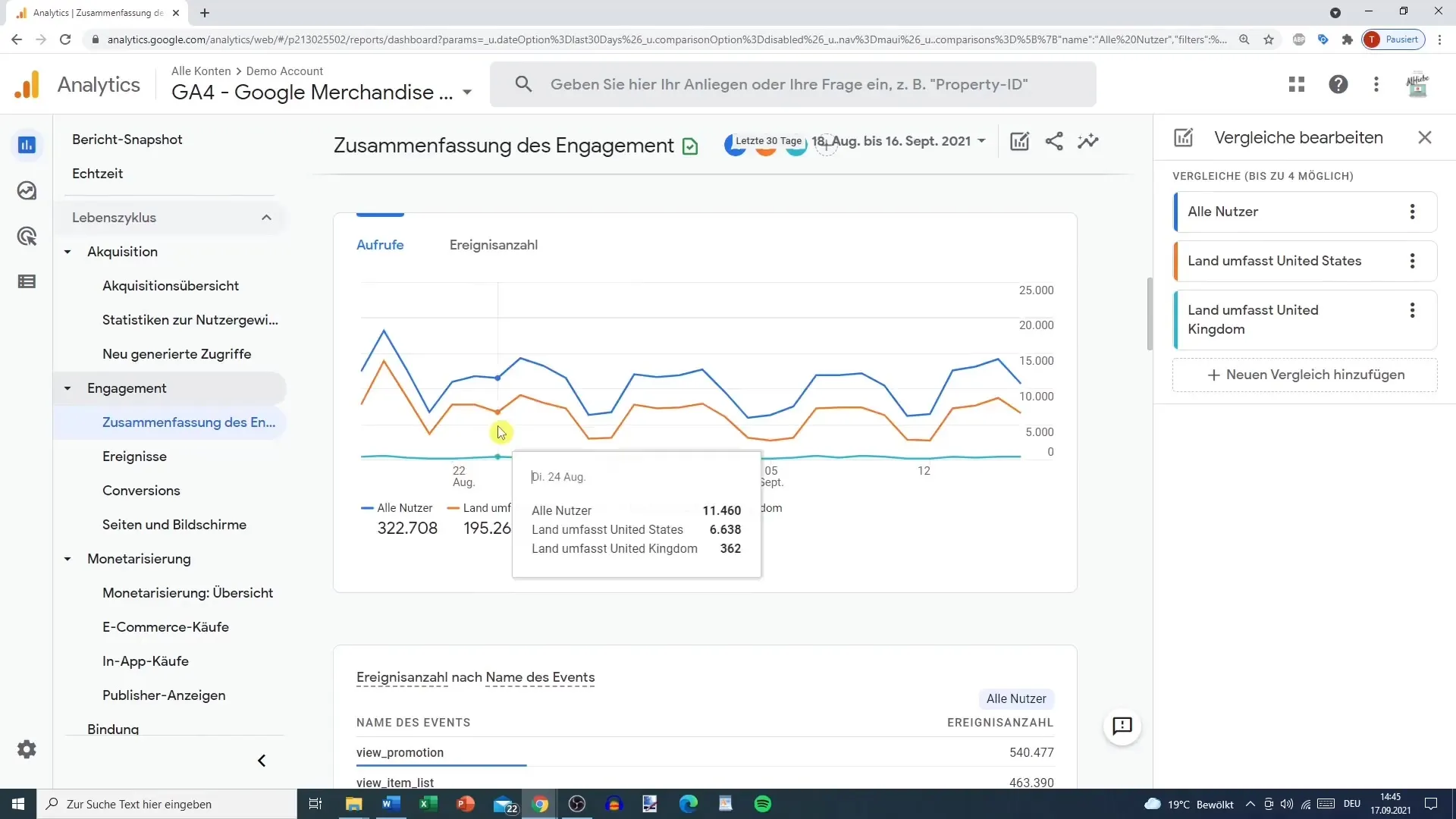Click the Alle Nutzer legend entry

tap(397, 508)
